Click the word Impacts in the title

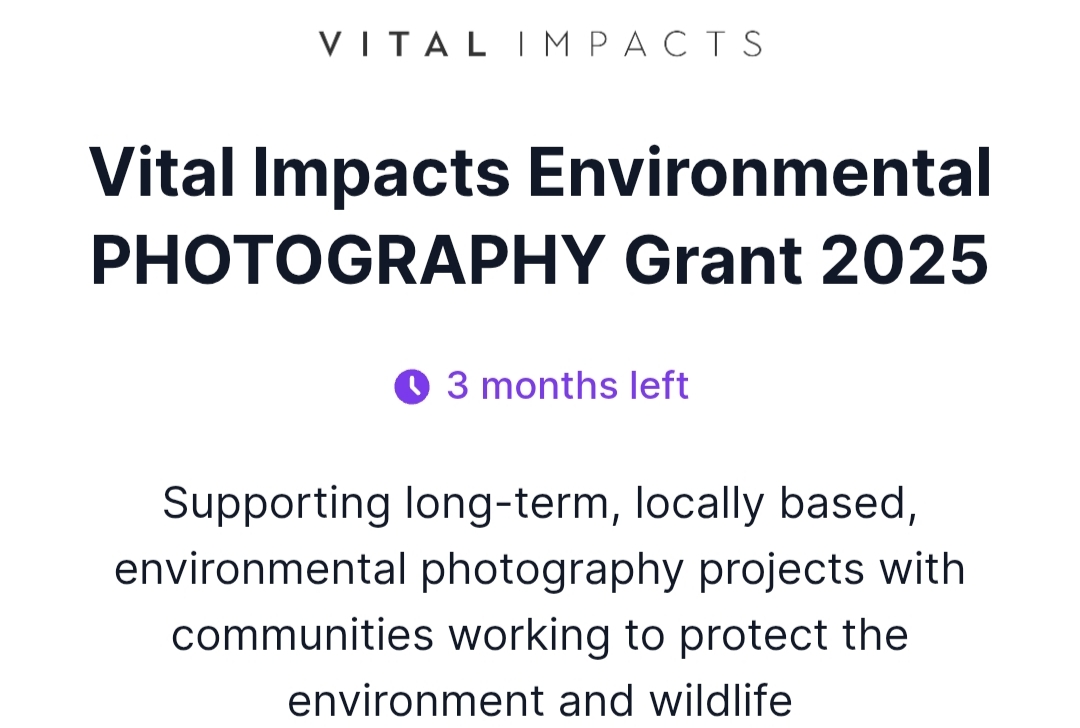[381, 174]
